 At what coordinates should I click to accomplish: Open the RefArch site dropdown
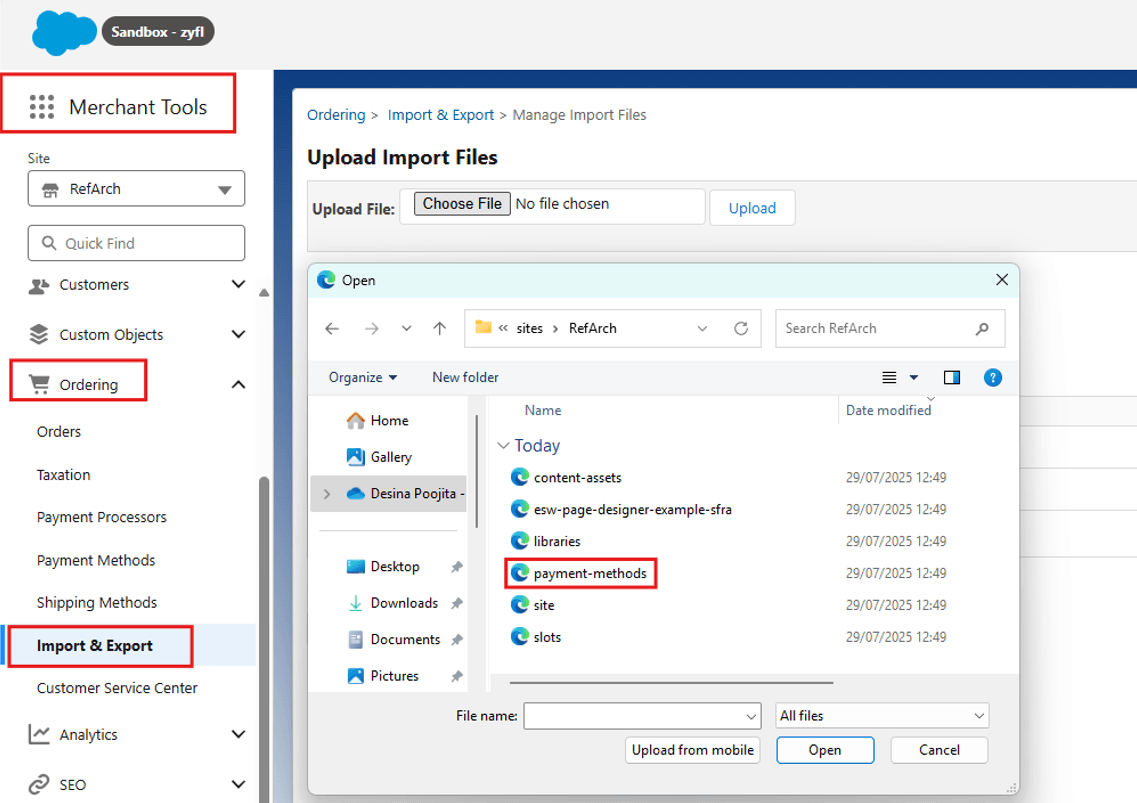[x=136, y=189]
